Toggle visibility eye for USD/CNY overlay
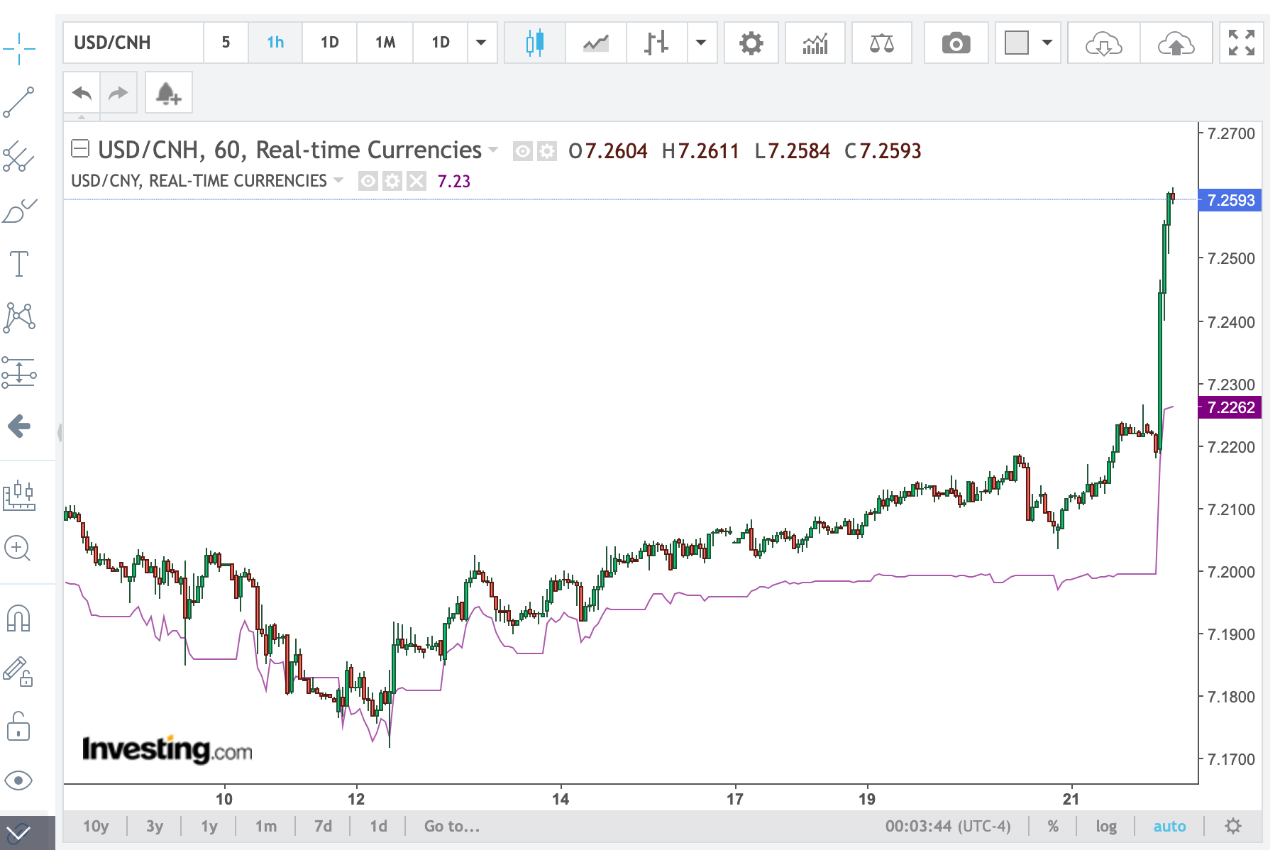The width and height of the screenshot is (1280, 855). [x=368, y=181]
